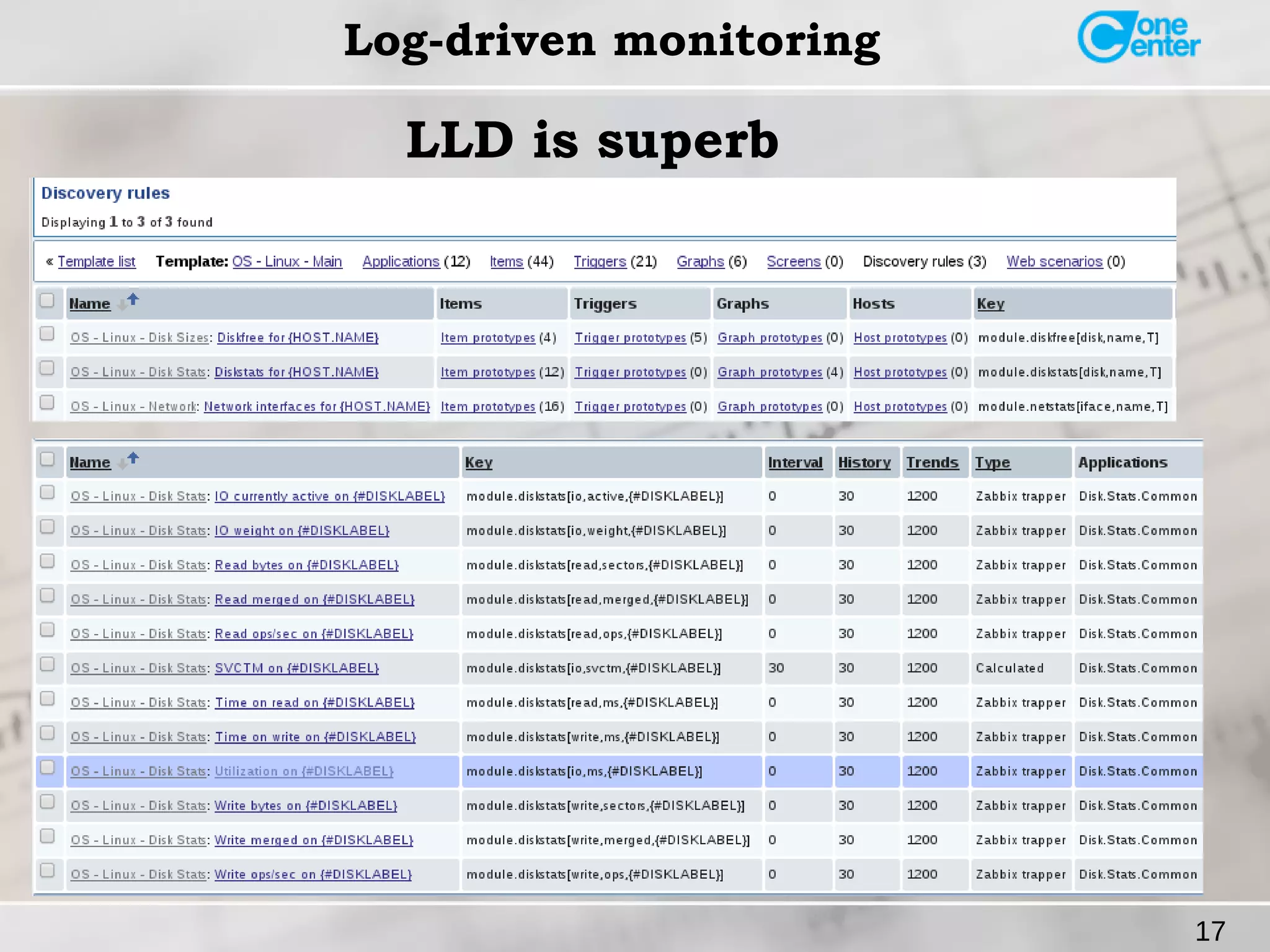Open Write ops/sec on {#DISKLABEL} item
This screenshot has width=1270, height=952.
pos(313,875)
